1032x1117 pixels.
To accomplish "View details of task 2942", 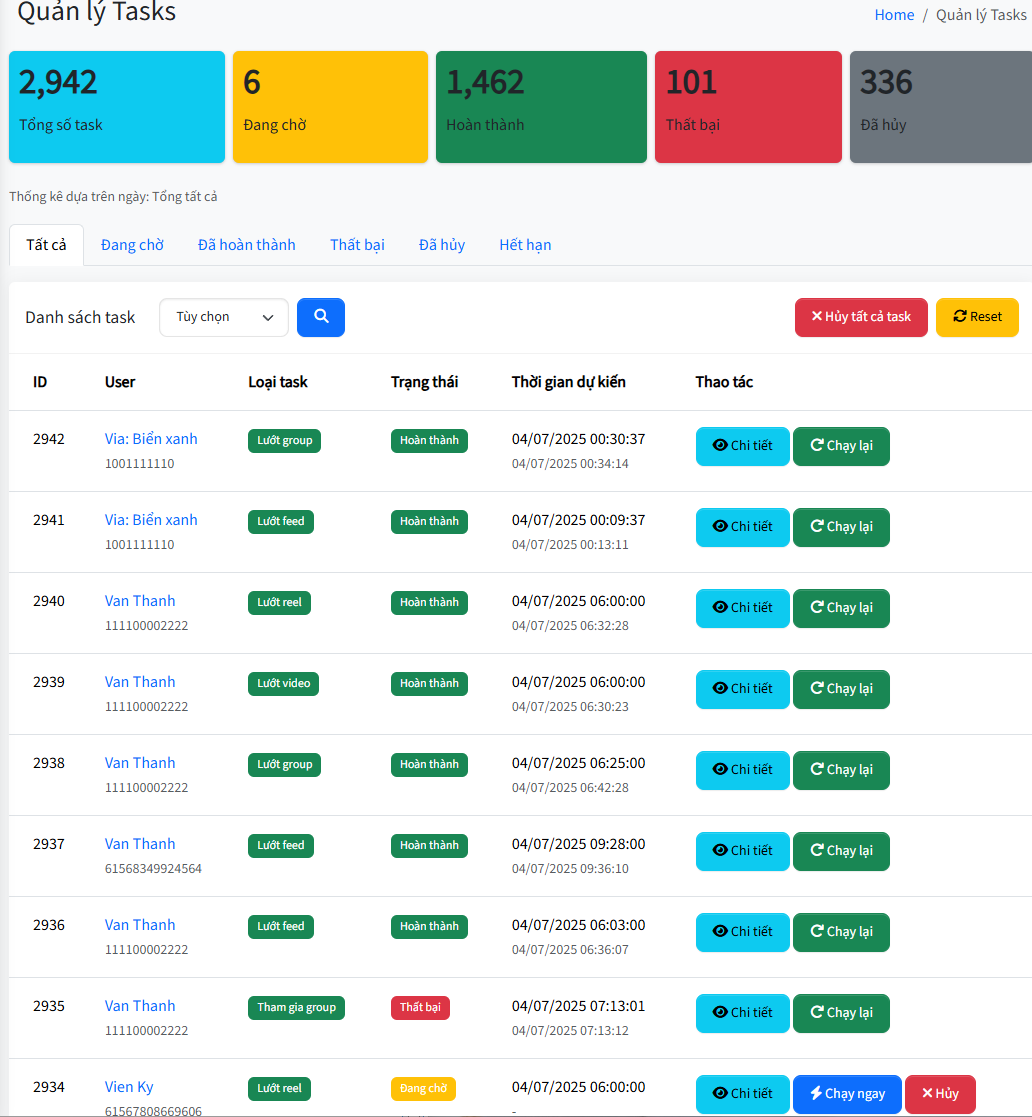I will point(742,446).
